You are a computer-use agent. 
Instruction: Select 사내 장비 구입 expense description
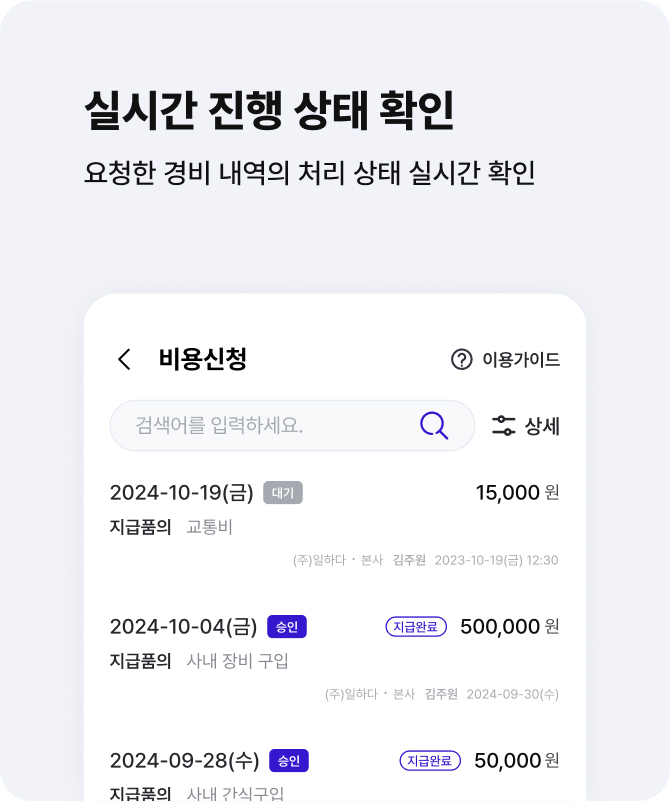pyautogui.click(x=237, y=661)
